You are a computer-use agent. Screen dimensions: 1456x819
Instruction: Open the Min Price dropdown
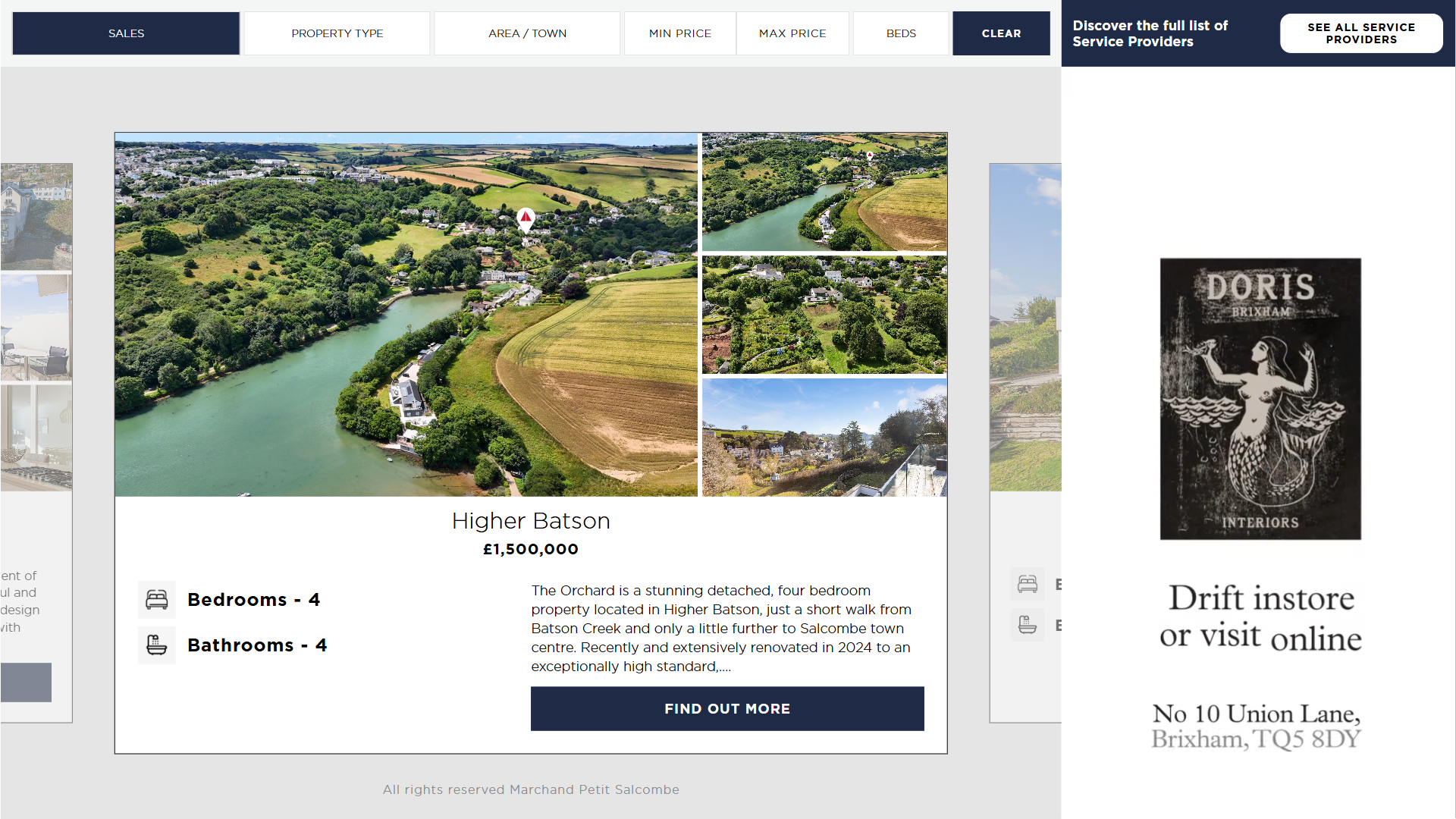[679, 33]
